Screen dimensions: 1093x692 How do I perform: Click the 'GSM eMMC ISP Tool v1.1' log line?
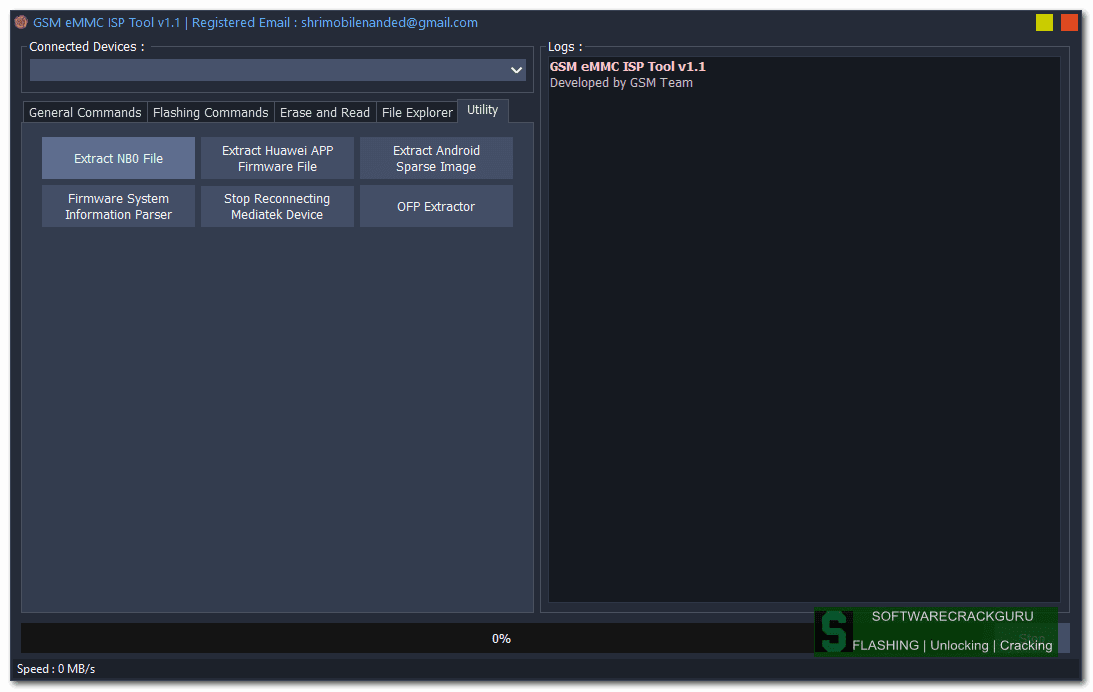pos(627,66)
